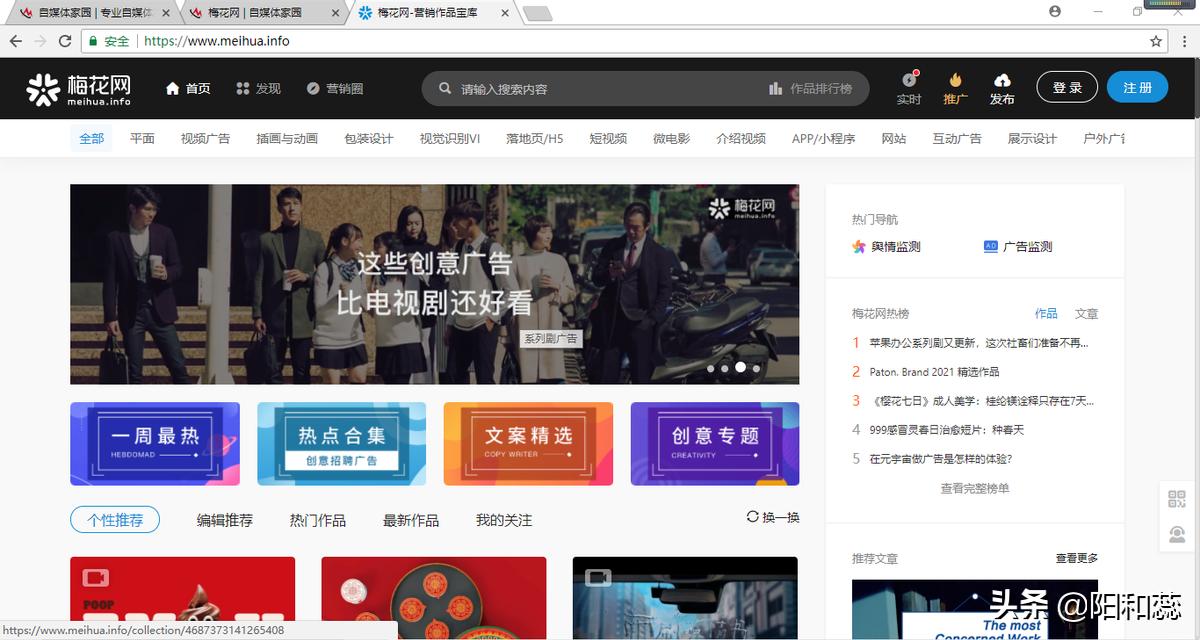
Task: Open the 营销圈 navigation menu
Action: pos(335,88)
